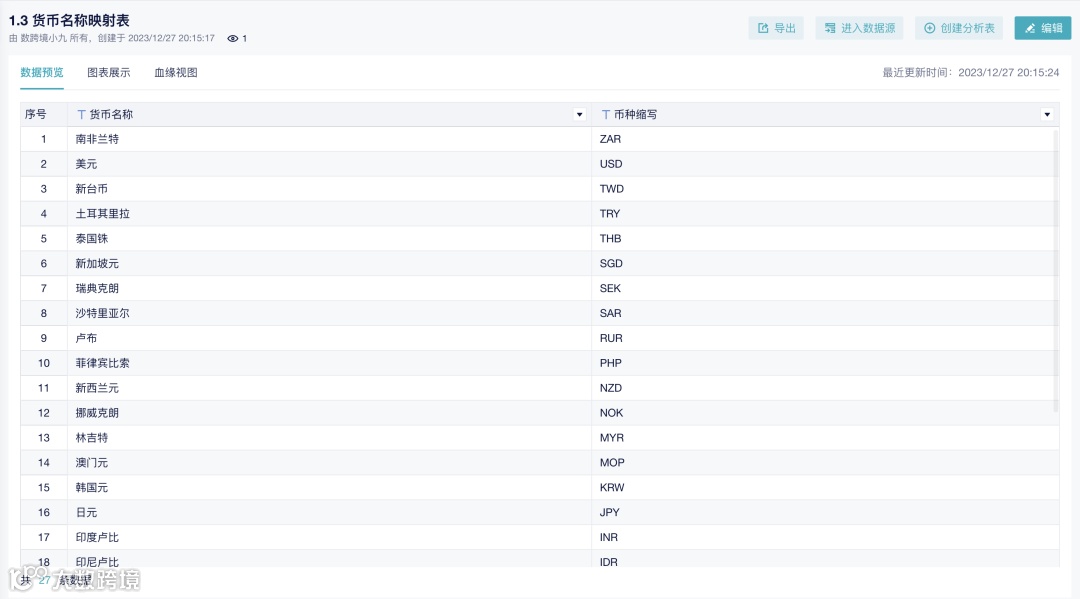
Task: Click the MYR abbreviation cell
Action: [825, 437]
